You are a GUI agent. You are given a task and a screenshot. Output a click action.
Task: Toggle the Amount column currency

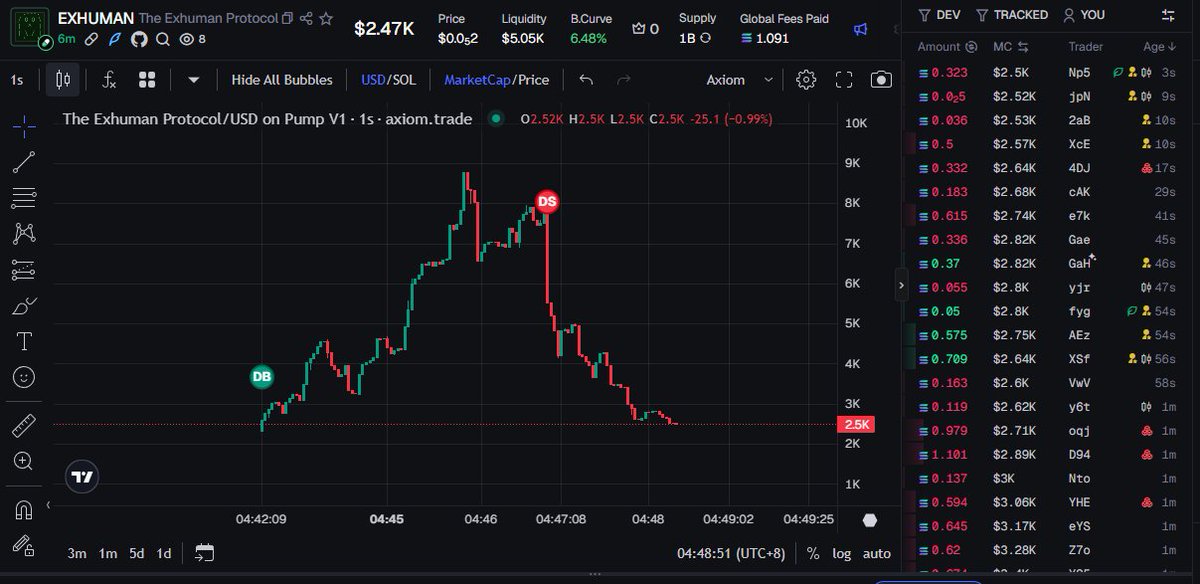click(971, 47)
